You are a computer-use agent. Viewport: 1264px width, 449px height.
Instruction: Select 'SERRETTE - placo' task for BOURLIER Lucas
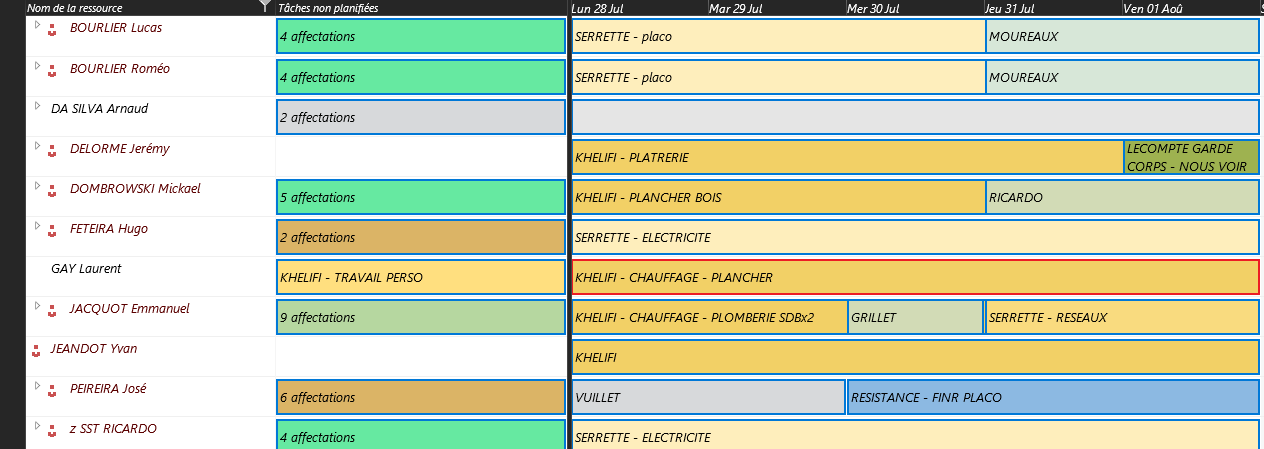778,37
